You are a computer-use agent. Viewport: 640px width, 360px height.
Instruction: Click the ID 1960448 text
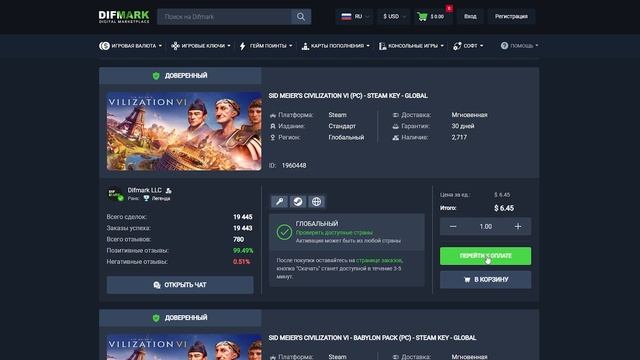tap(287, 165)
